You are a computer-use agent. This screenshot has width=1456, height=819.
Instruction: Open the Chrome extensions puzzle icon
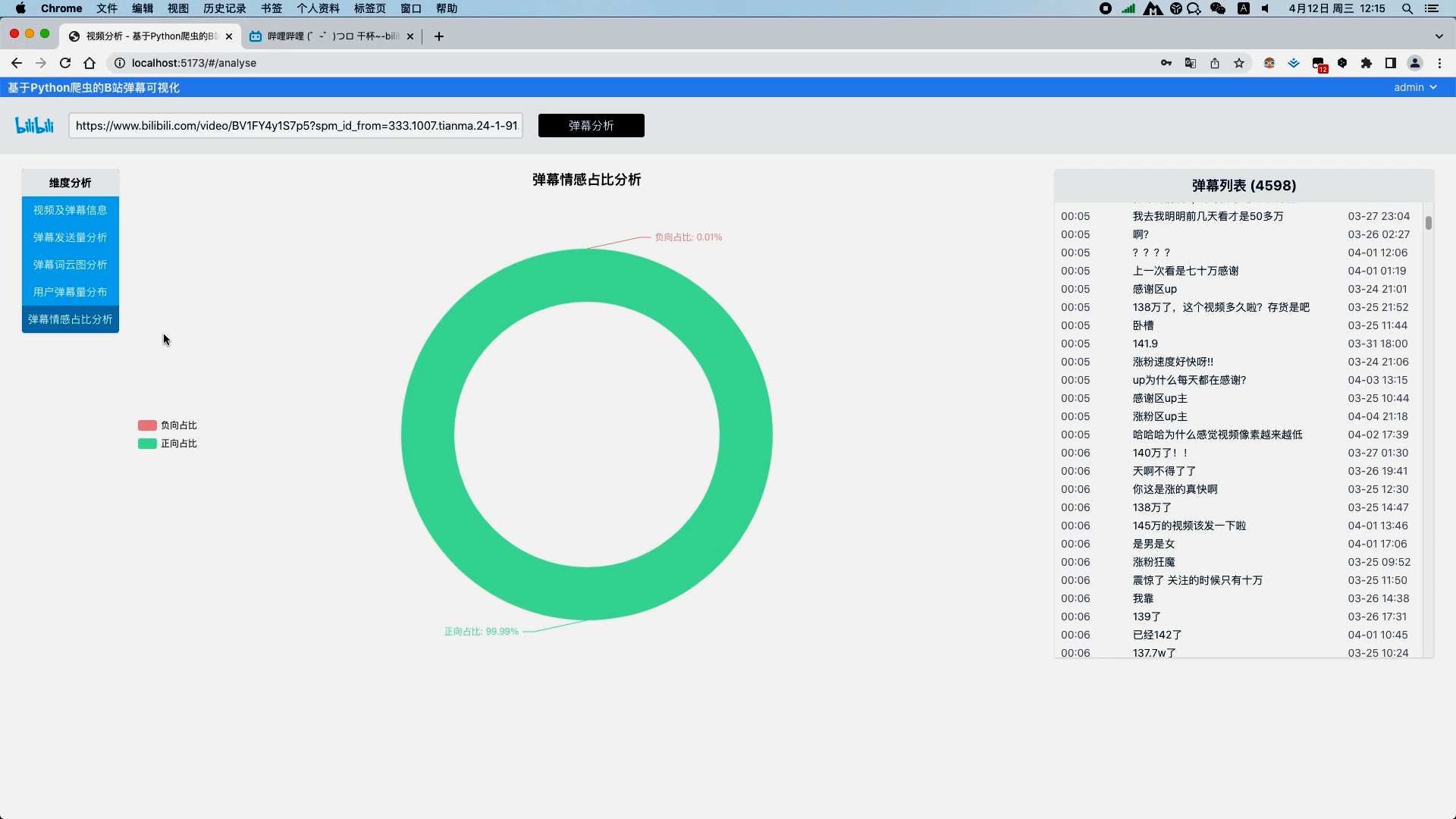click(x=1367, y=63)
